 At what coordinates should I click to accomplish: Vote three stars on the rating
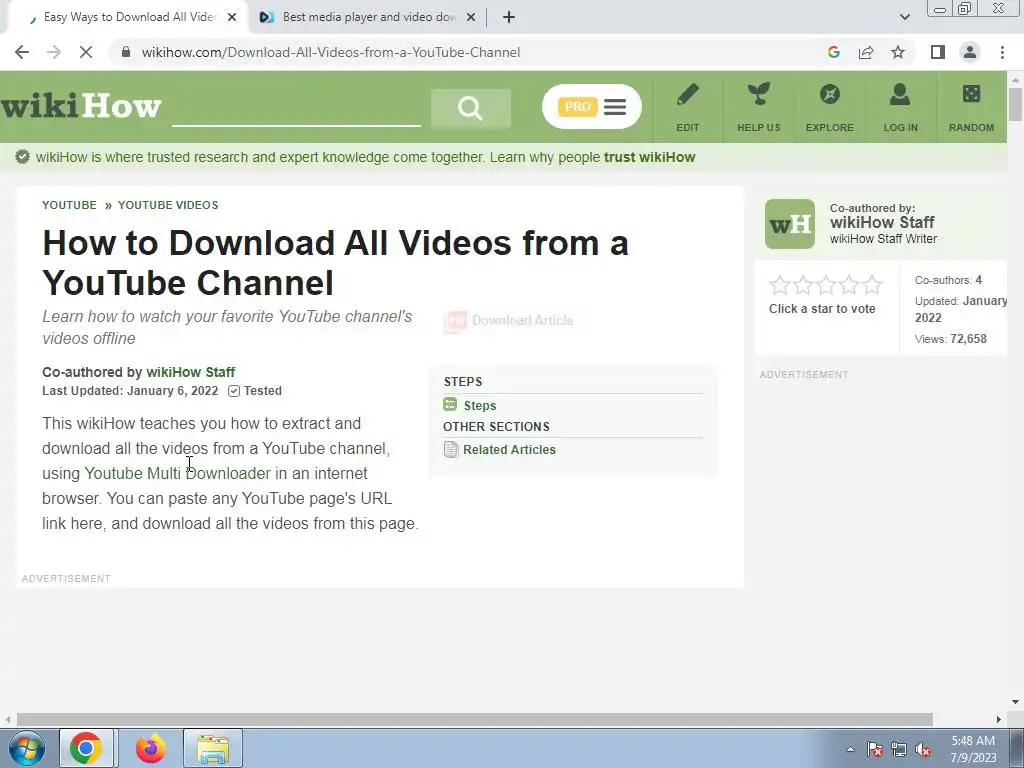[x=825, y=285]
